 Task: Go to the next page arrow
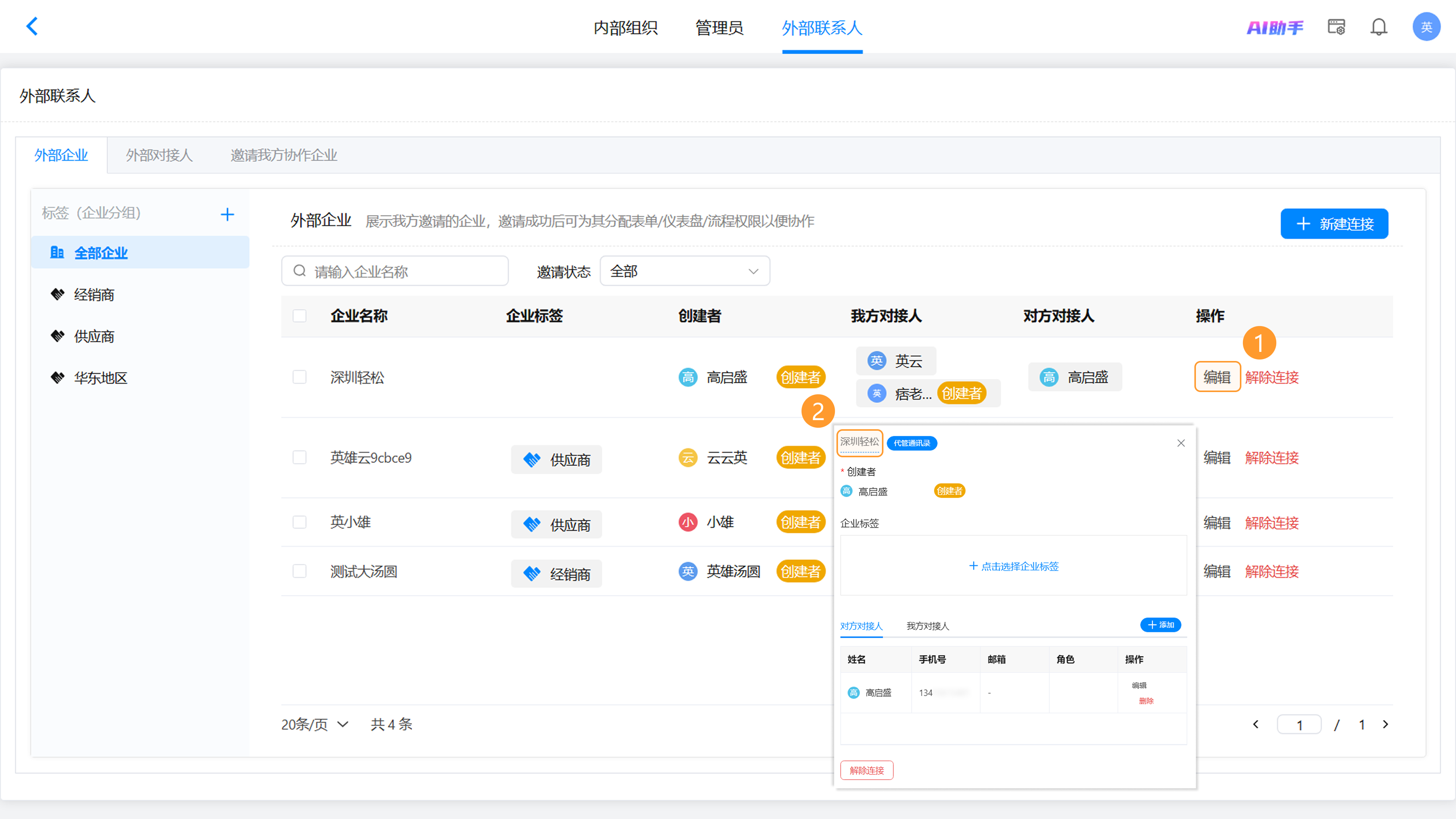click(x=1385, y=725)
